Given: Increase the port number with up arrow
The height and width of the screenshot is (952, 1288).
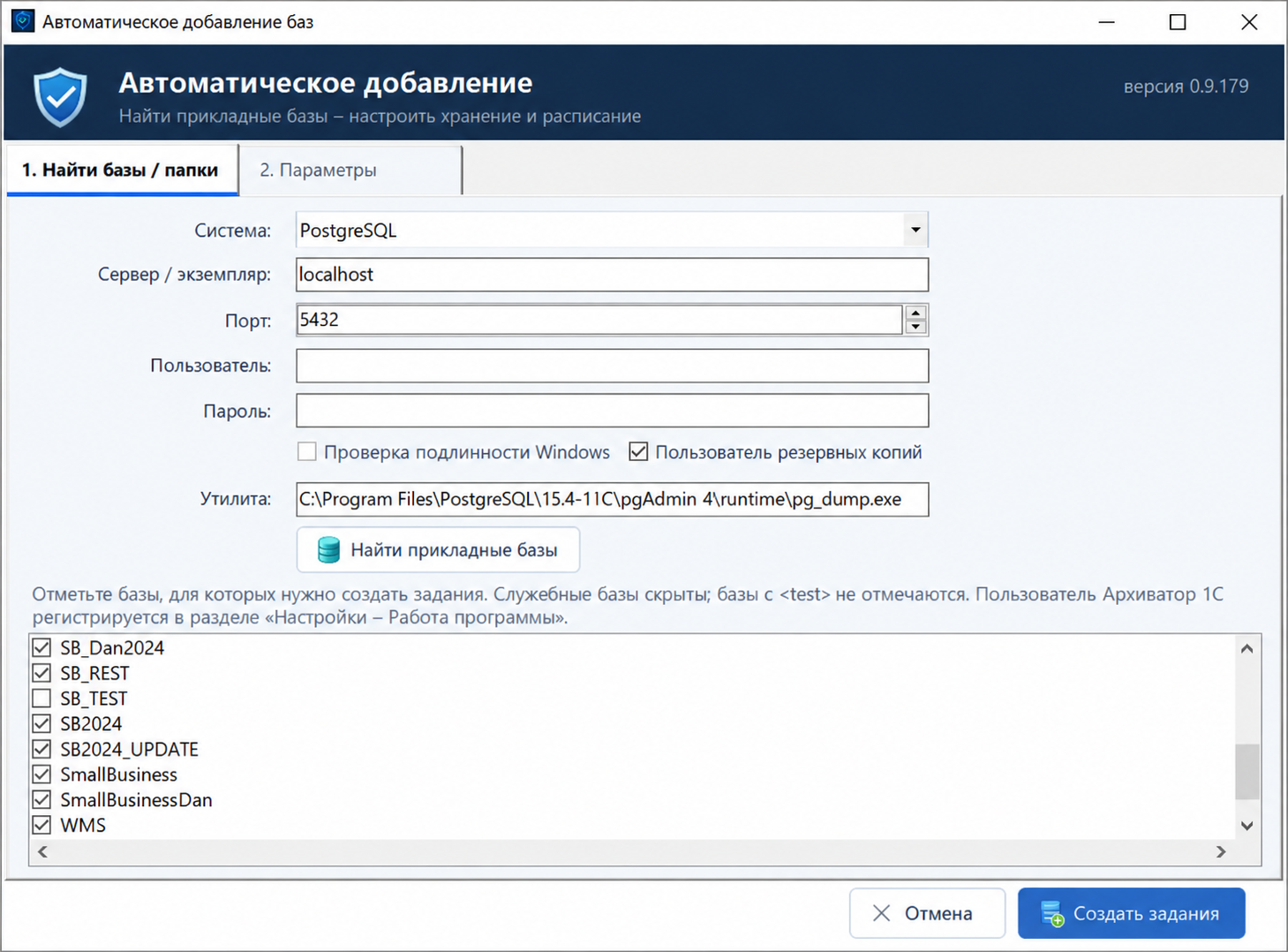Looking at the screenshot, I should 915,313.
